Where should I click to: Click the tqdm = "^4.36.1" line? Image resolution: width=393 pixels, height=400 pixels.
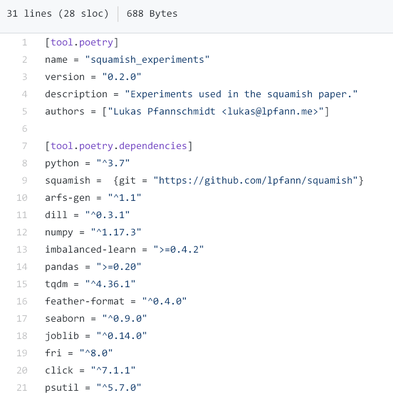[x=90, y=284]
